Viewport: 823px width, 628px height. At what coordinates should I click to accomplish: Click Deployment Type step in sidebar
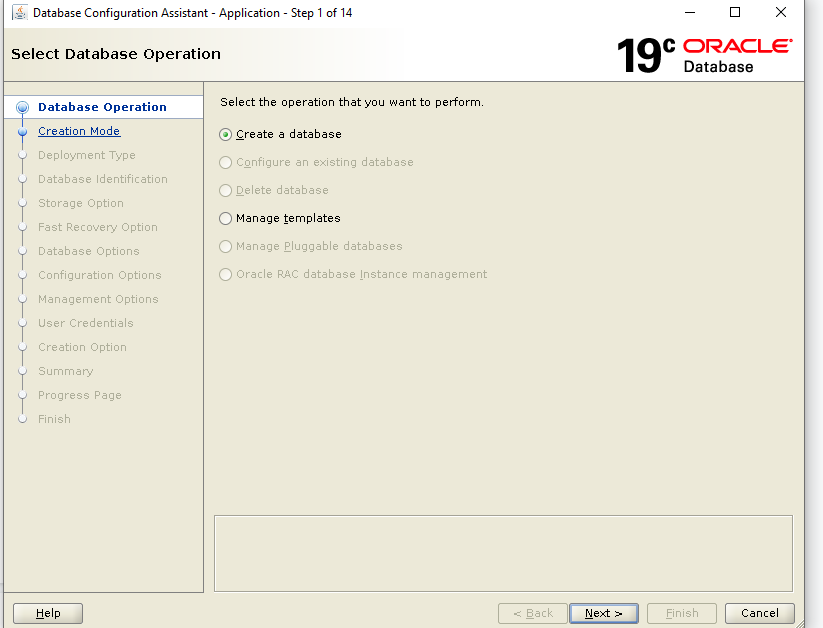coord(87,155)
